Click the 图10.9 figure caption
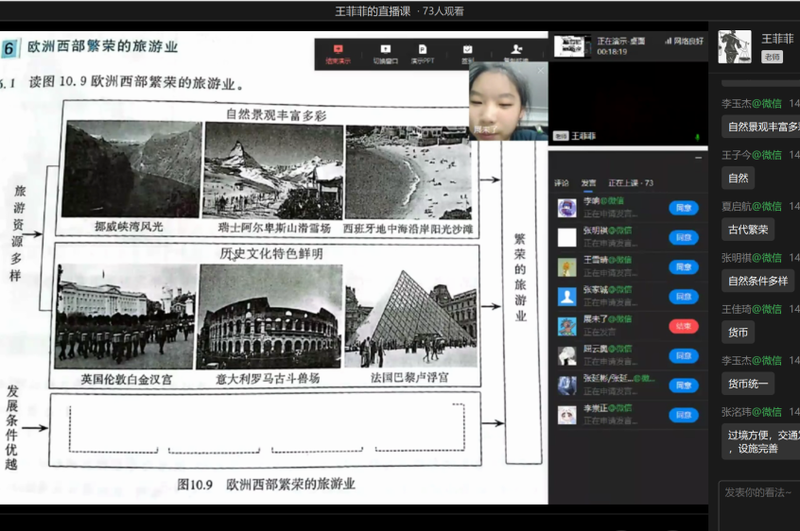The width and height of the screenshot is (800, 531). [x=266, y=484]
